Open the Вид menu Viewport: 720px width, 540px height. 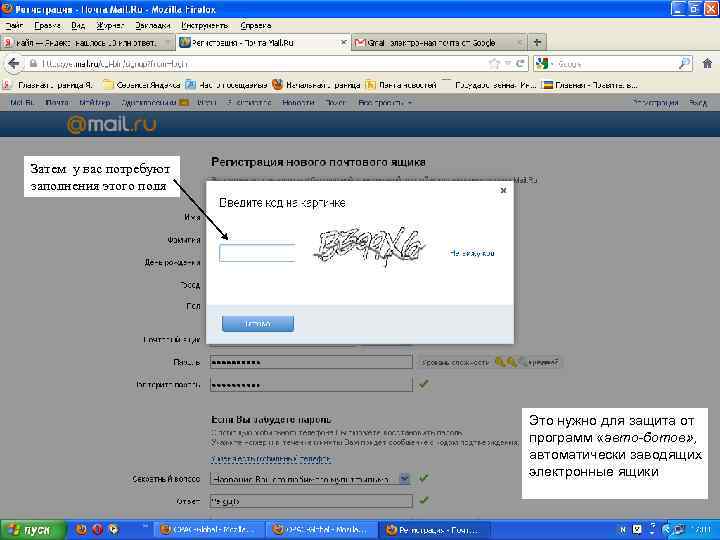(78, 26)
